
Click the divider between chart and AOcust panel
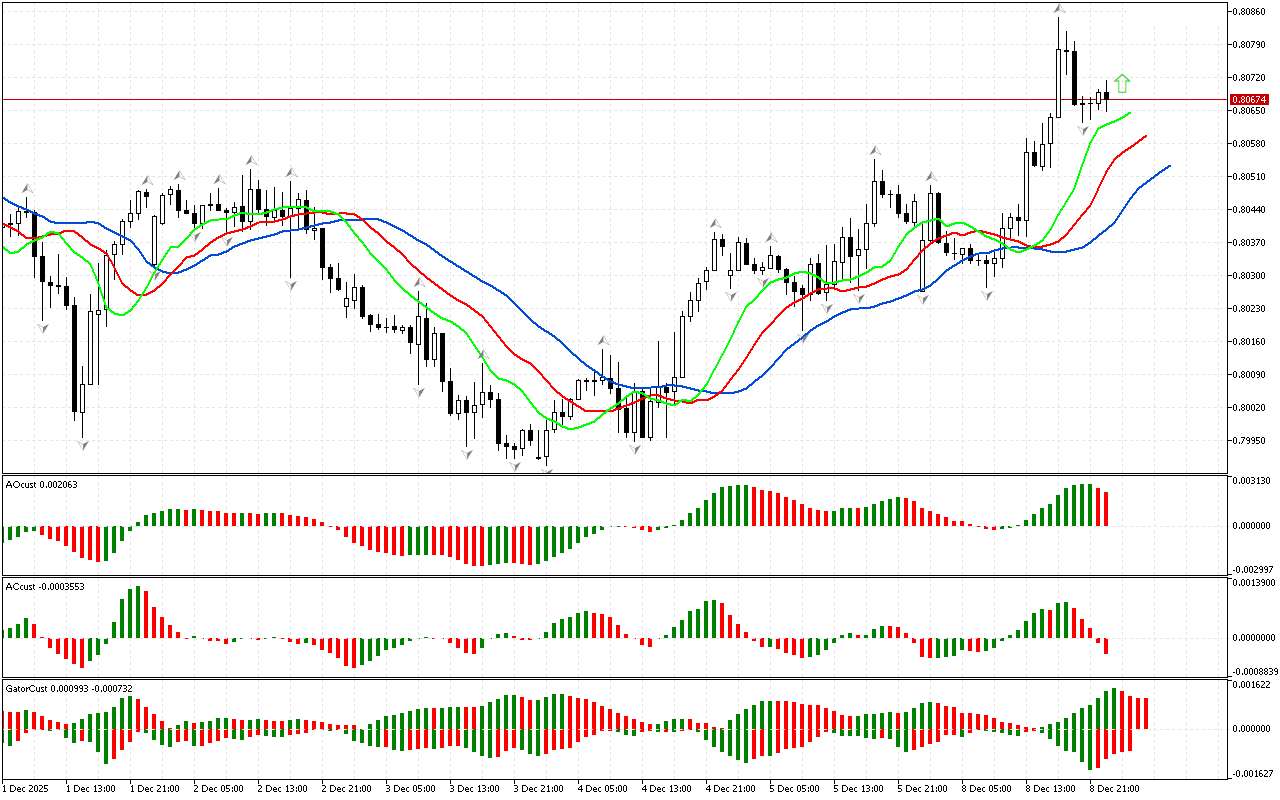612,474
